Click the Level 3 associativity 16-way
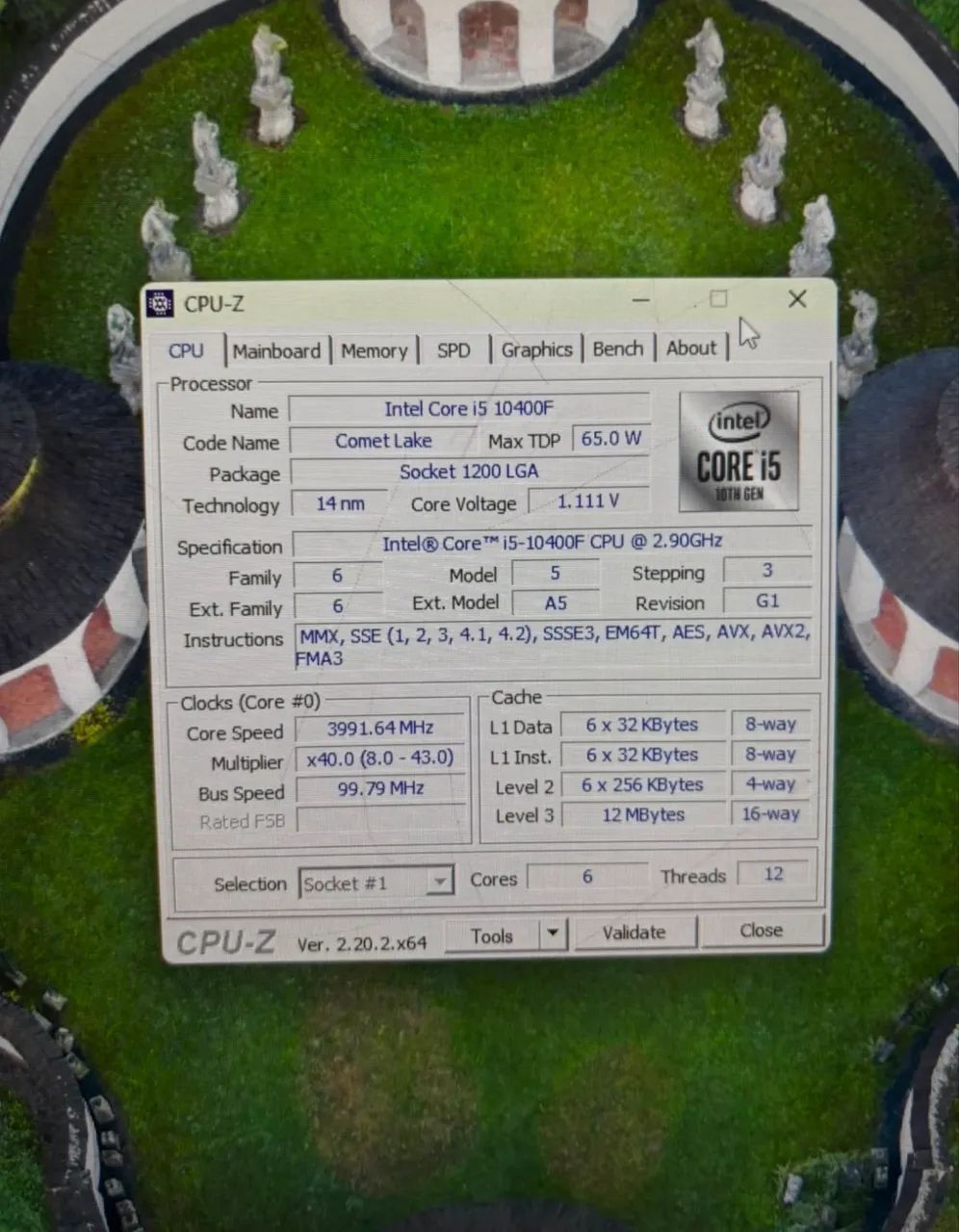Viewport: 959px width, 1232px height. (771, 814)
